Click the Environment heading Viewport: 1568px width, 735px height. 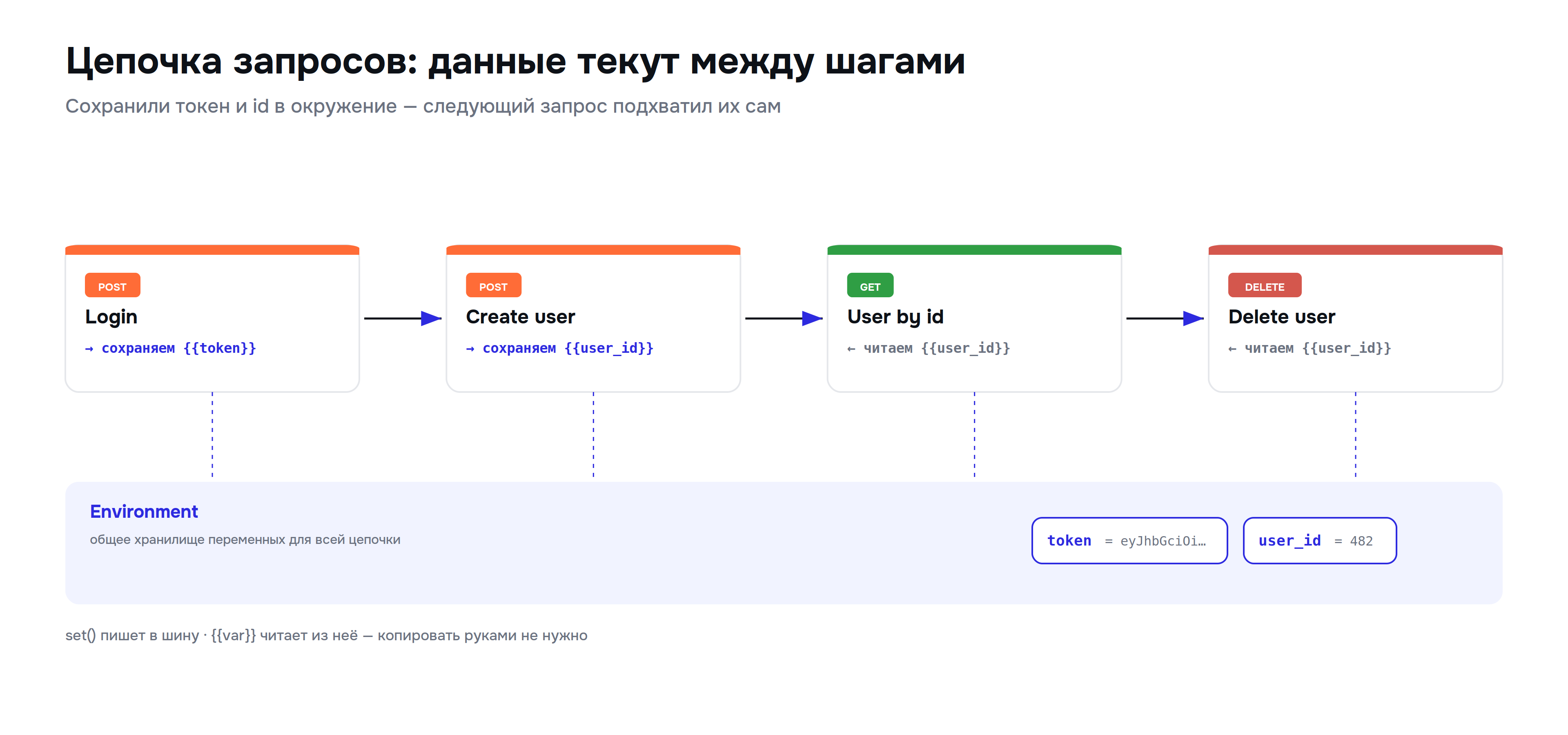point(144,512)
